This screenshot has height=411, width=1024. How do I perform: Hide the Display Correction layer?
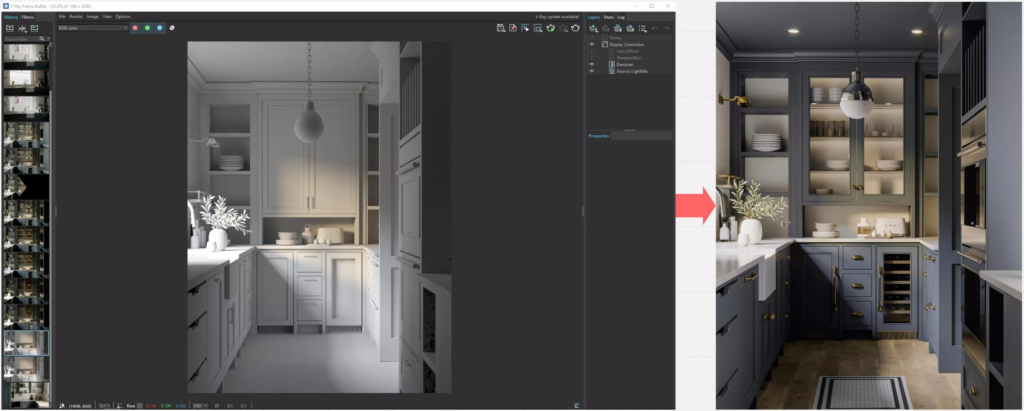click(591, 45)
